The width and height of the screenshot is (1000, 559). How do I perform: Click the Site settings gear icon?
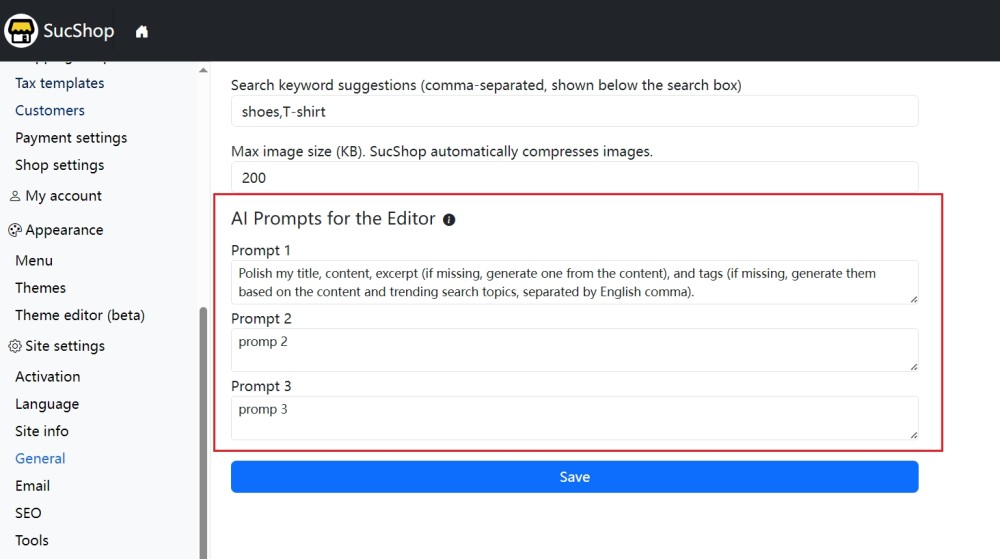pos(15,346)
